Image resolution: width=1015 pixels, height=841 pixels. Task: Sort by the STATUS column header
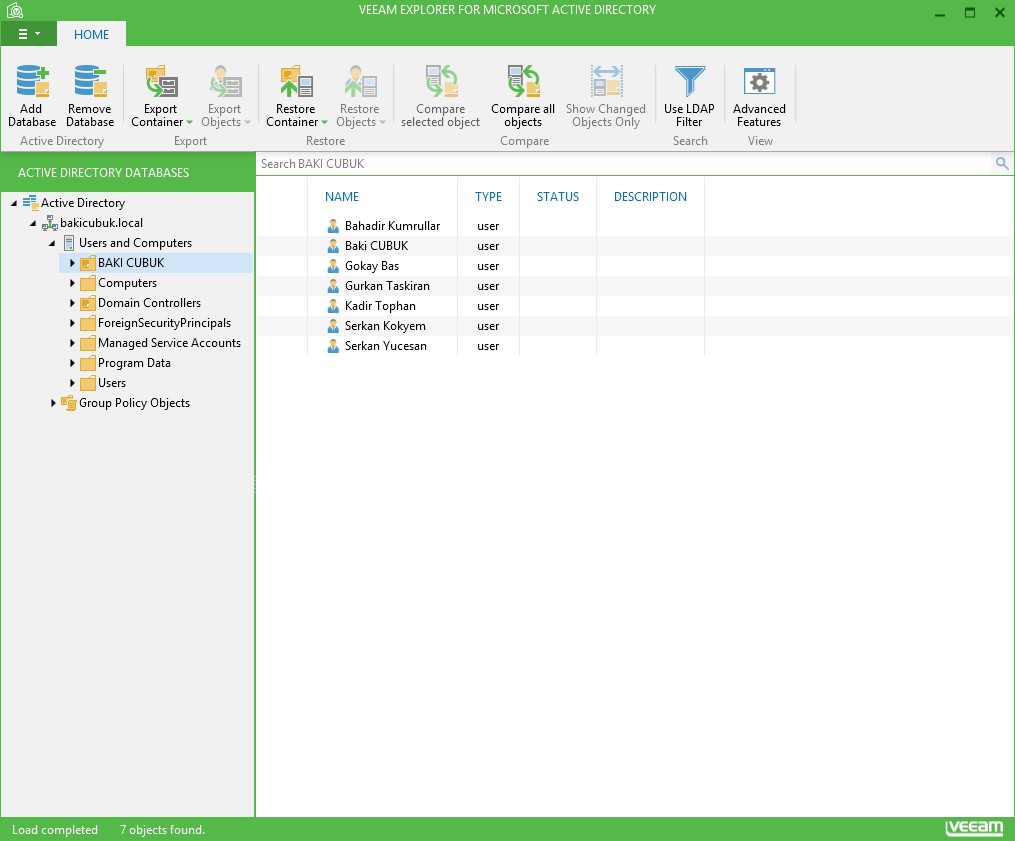point(558,197)
